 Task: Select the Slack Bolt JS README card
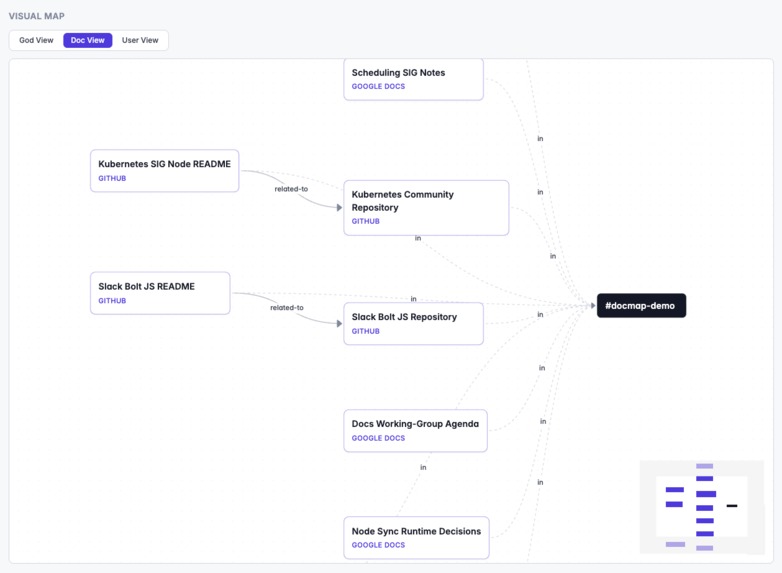click(160, 293)
